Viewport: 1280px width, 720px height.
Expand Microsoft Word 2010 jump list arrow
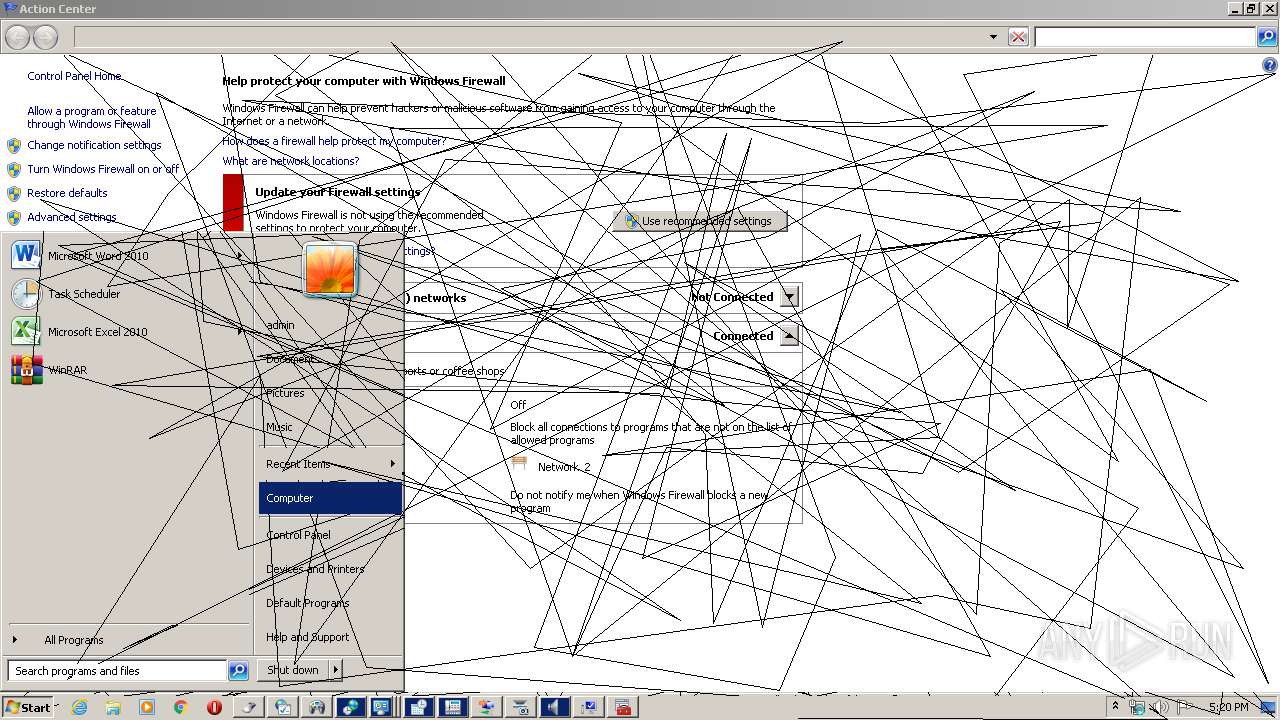(239, 256)
